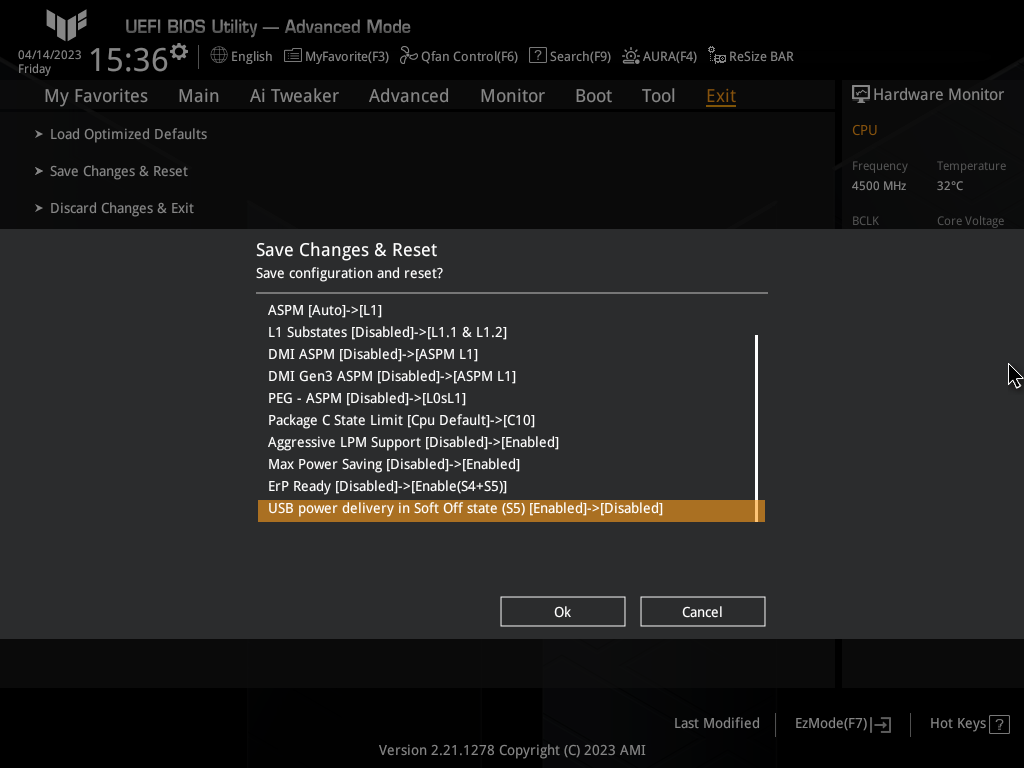1024x768 pixels.
Task: Click the Core Voltage label
Action: 970,221
